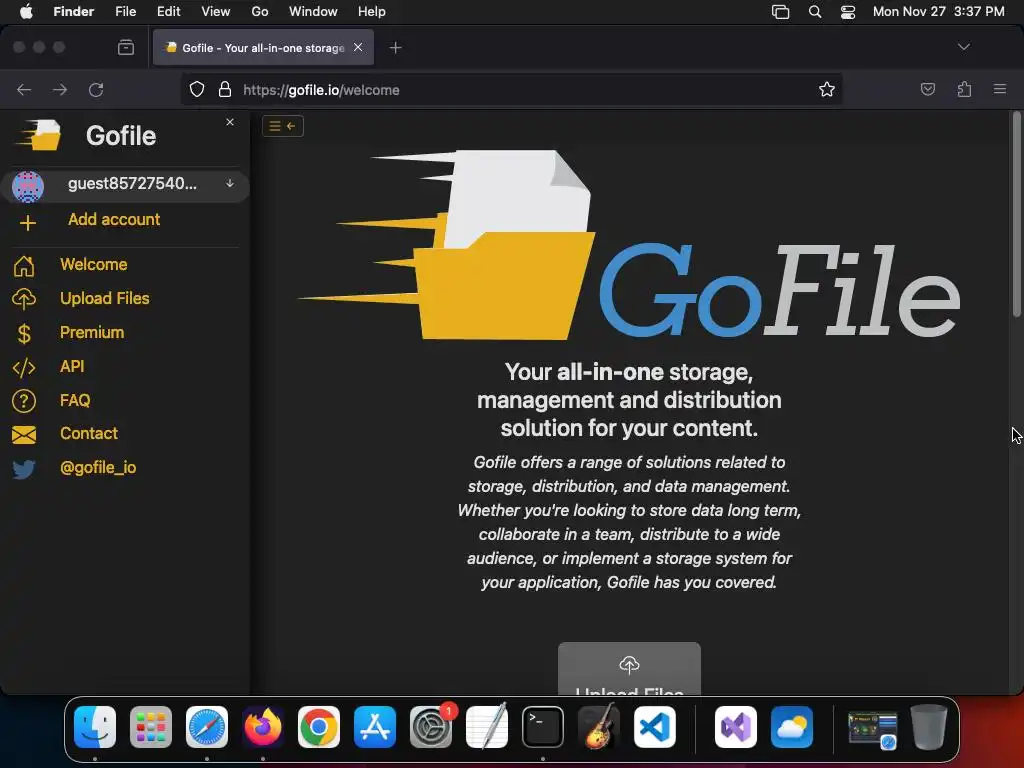Click the Upload Files cloud icon in sidebar
The image size is (1024, 768).
click(x=24, y=299)
